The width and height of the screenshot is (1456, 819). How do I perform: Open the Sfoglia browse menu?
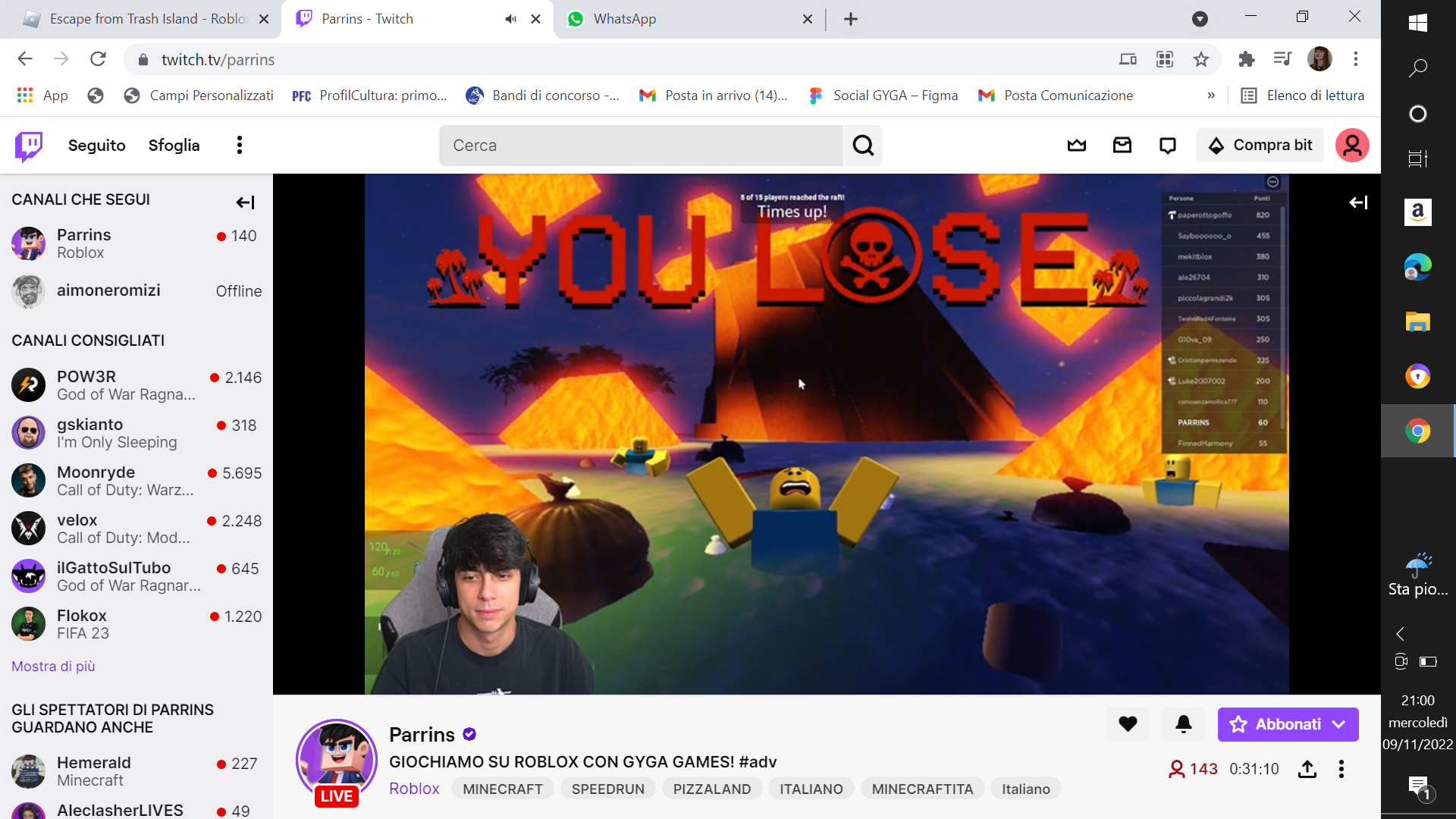174,146
